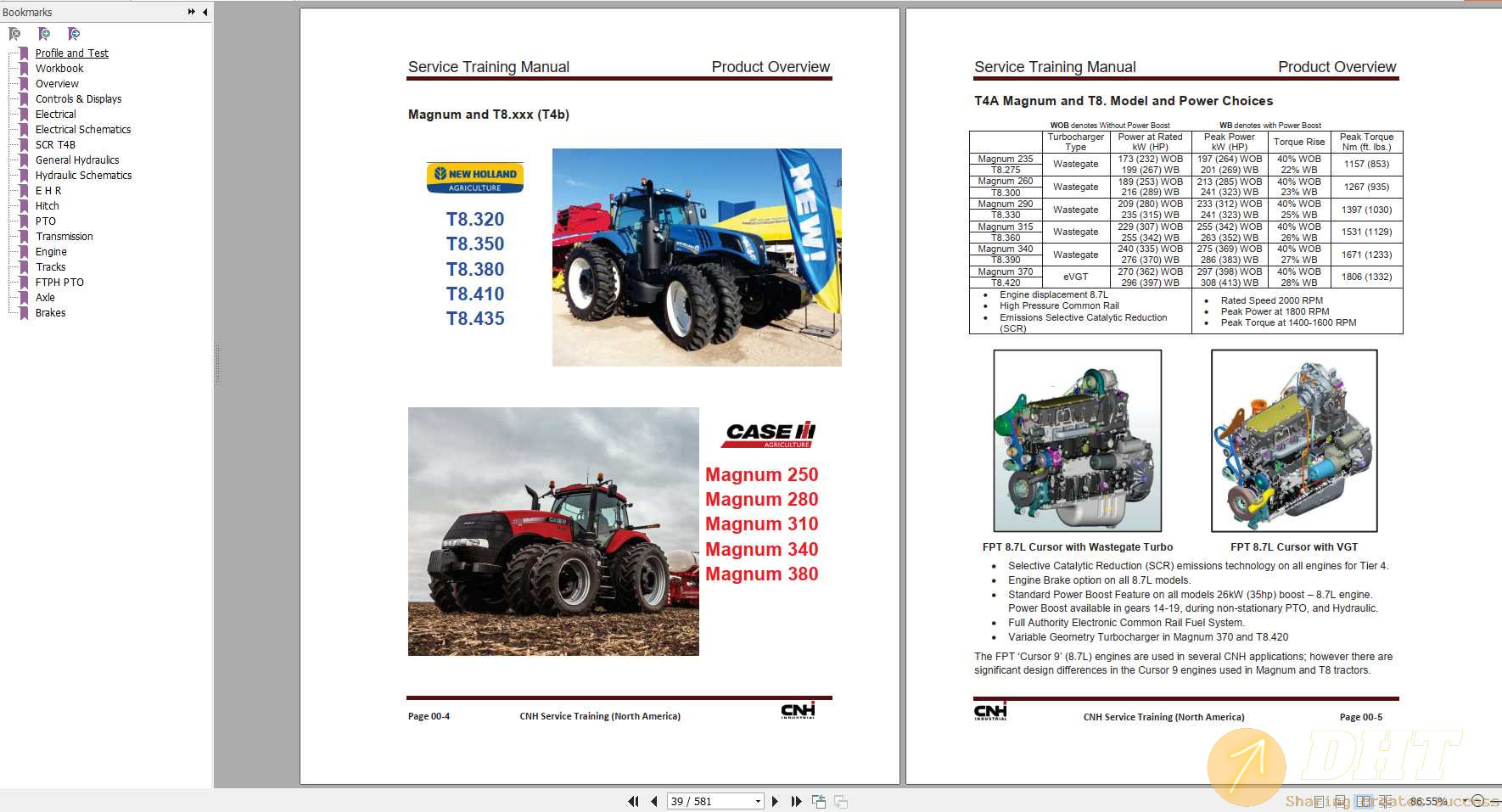Select the two-page view icon
Screen dimensions: 1502x812
(x=1364, y=800)
